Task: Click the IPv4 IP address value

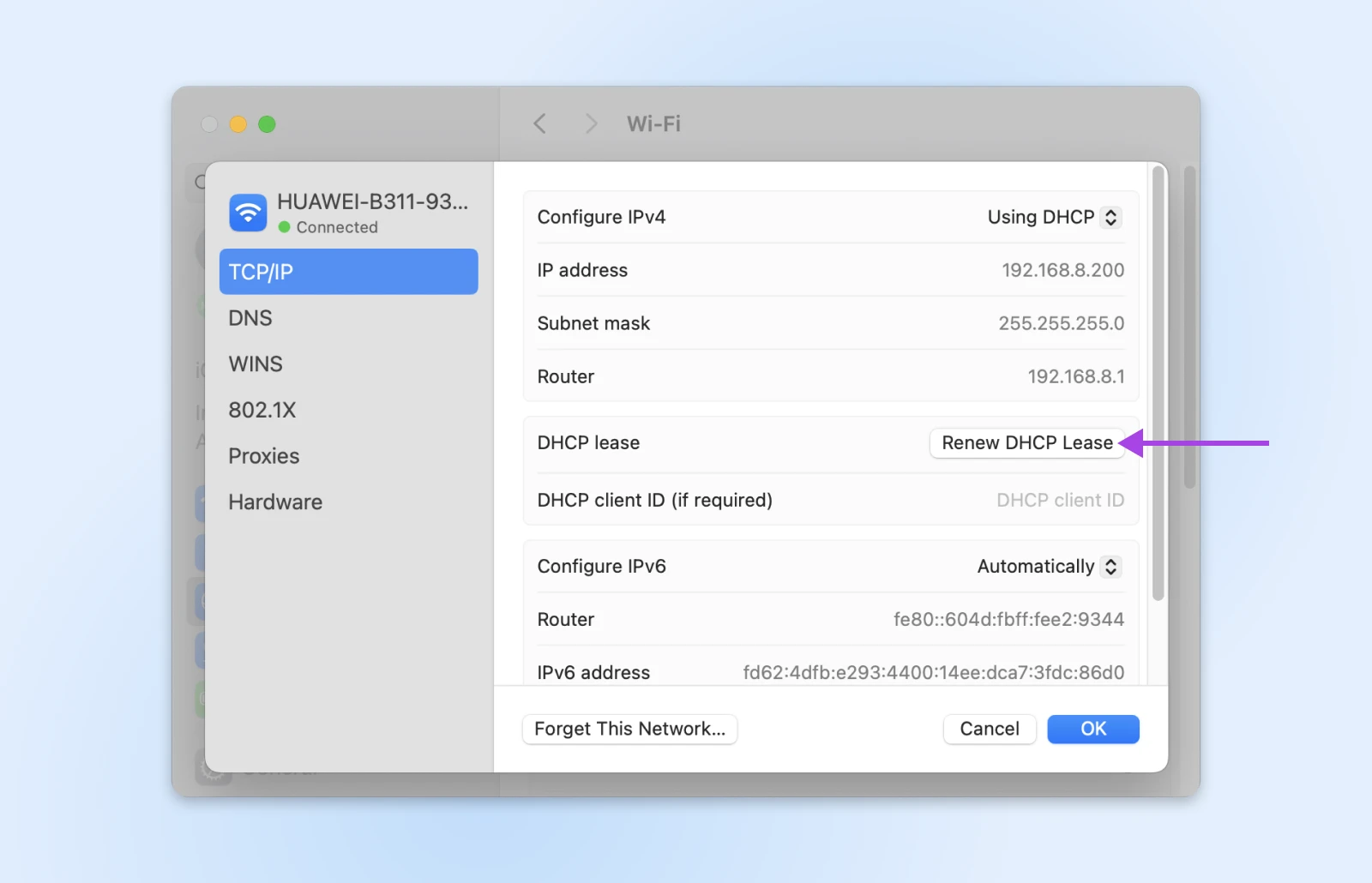Action: pos(1062,271)
